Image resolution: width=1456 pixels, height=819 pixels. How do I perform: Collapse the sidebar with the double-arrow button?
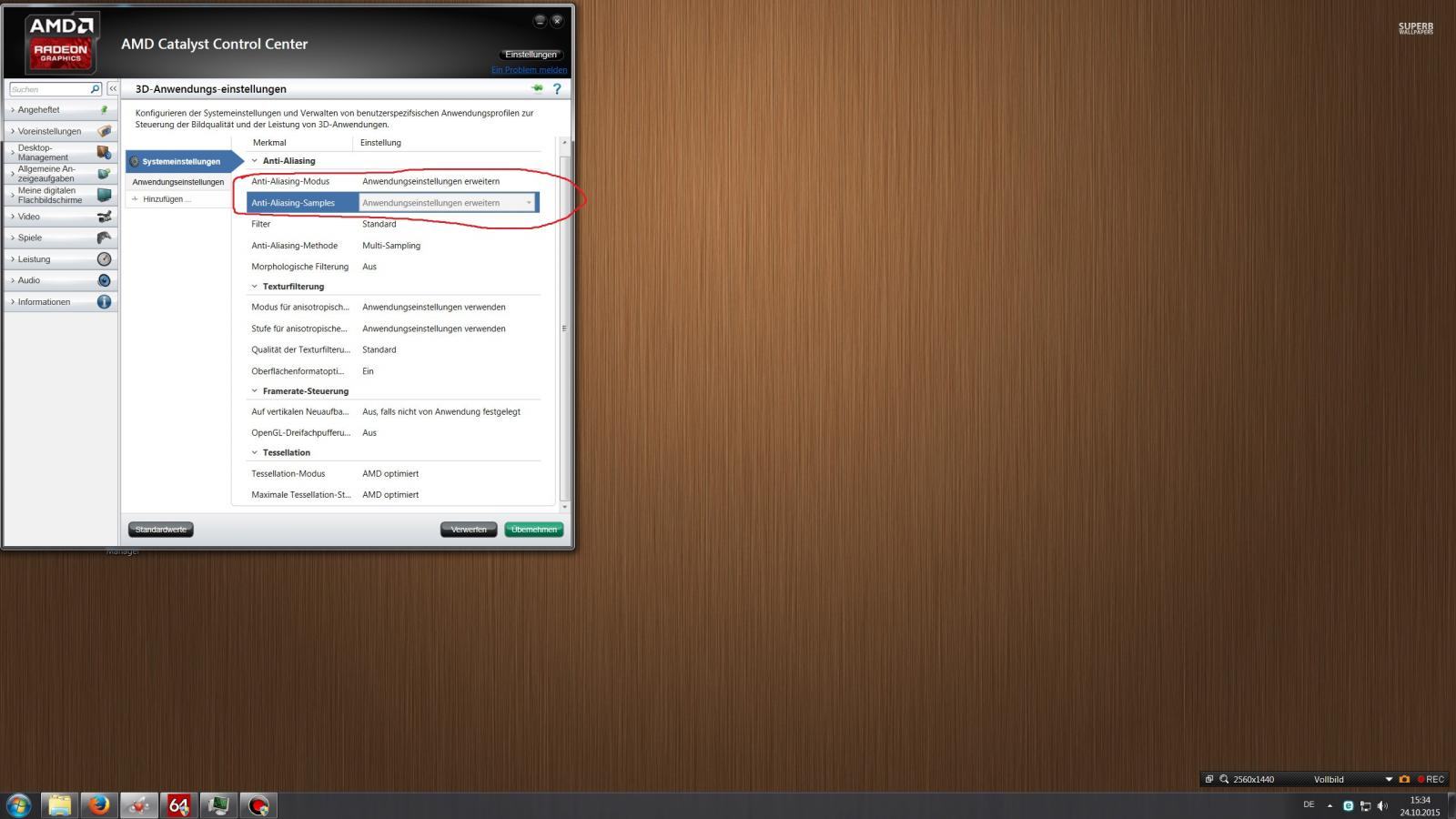pos(113,88)
